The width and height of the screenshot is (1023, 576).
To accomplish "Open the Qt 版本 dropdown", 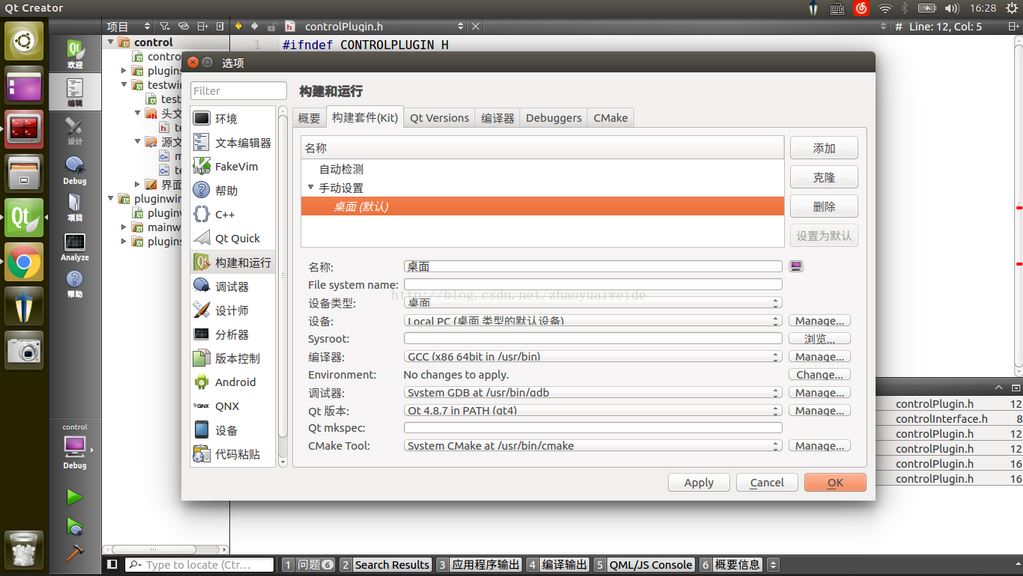I will pos(592,410).
